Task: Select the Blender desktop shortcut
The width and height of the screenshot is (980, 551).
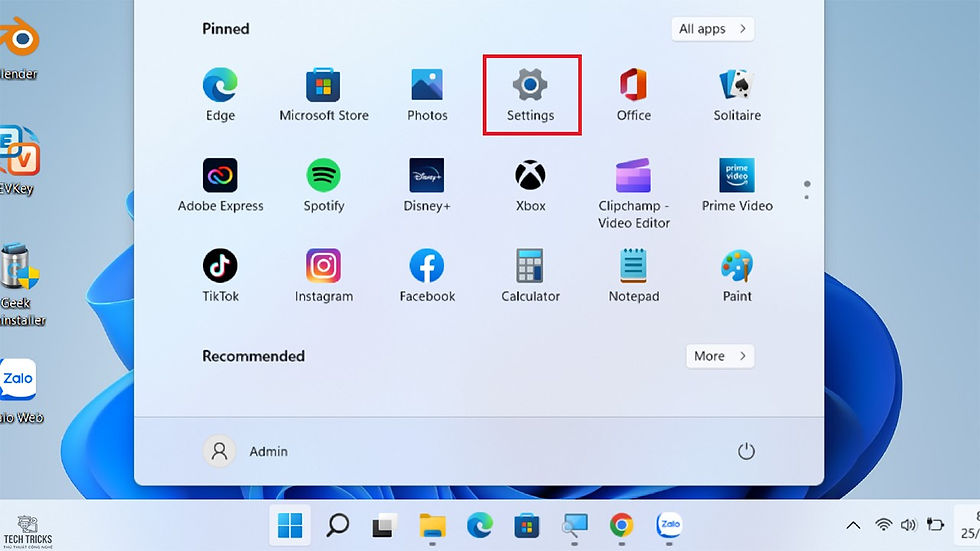Action: click(x=19, y=49)
